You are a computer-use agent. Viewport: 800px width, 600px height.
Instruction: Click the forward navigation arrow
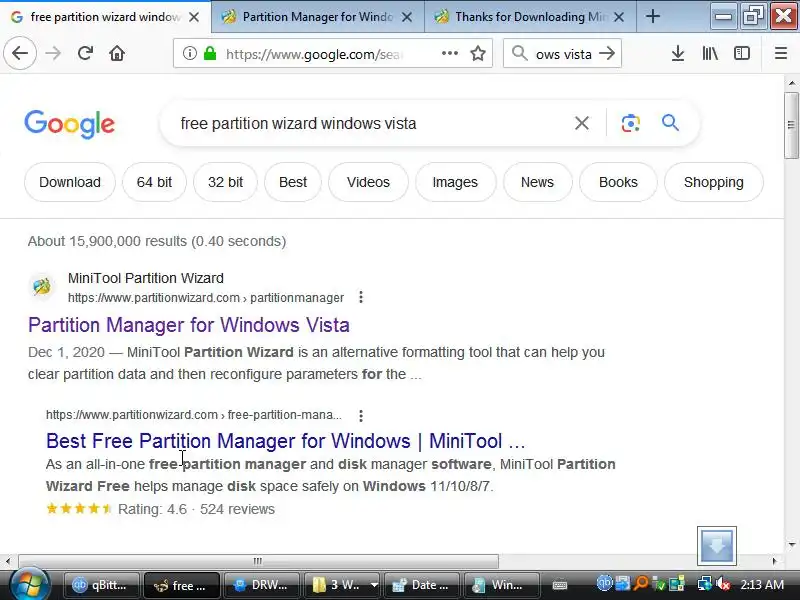53,53
